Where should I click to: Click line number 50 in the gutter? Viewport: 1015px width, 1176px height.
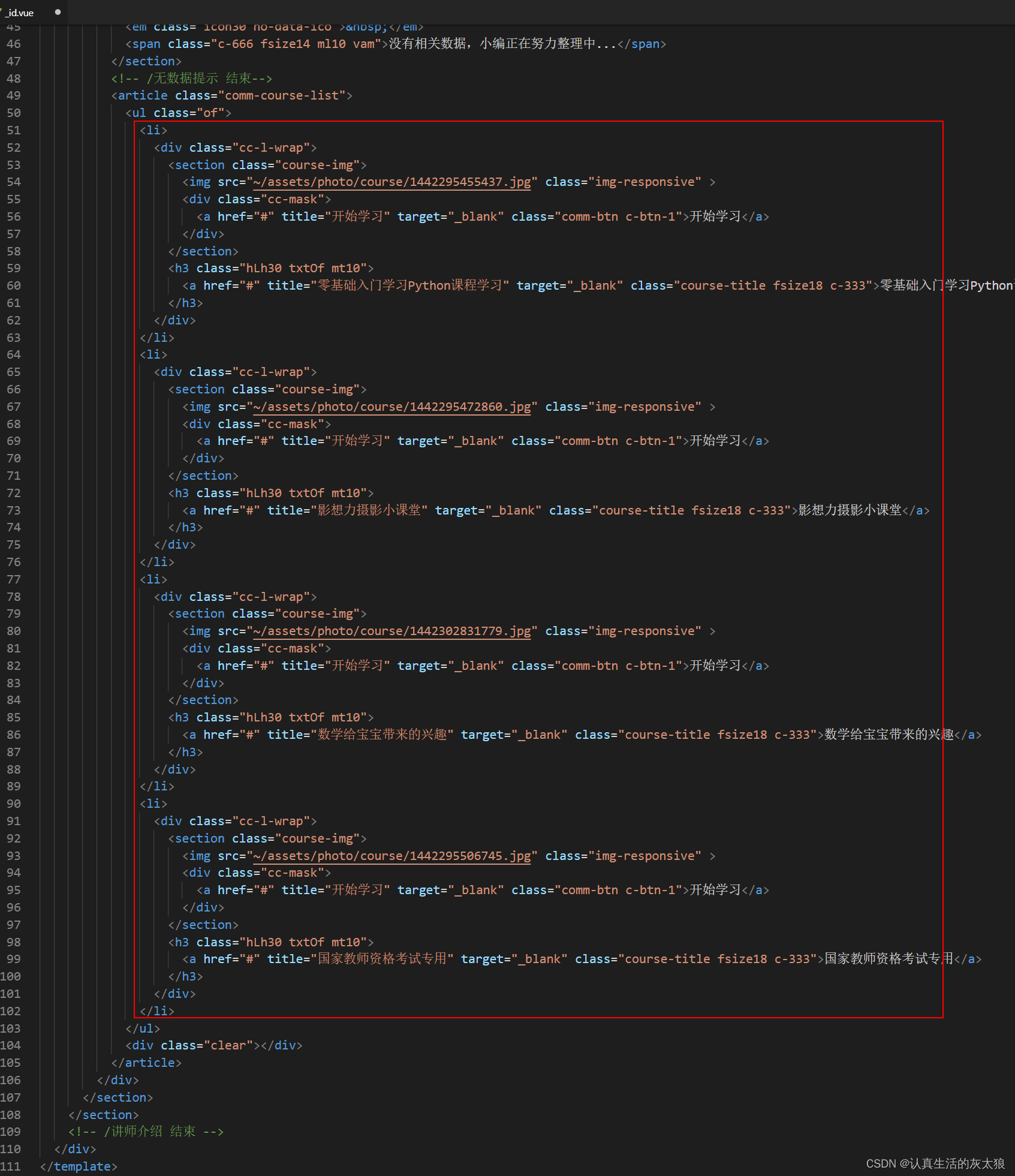click(x=13, y=113)
